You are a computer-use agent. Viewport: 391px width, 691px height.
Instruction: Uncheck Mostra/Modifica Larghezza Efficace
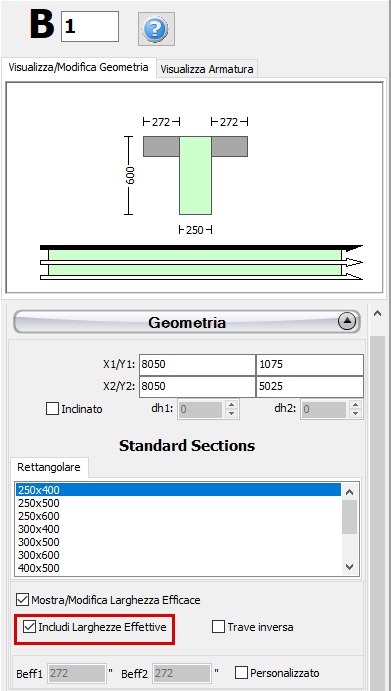click(x=22, y=600)
